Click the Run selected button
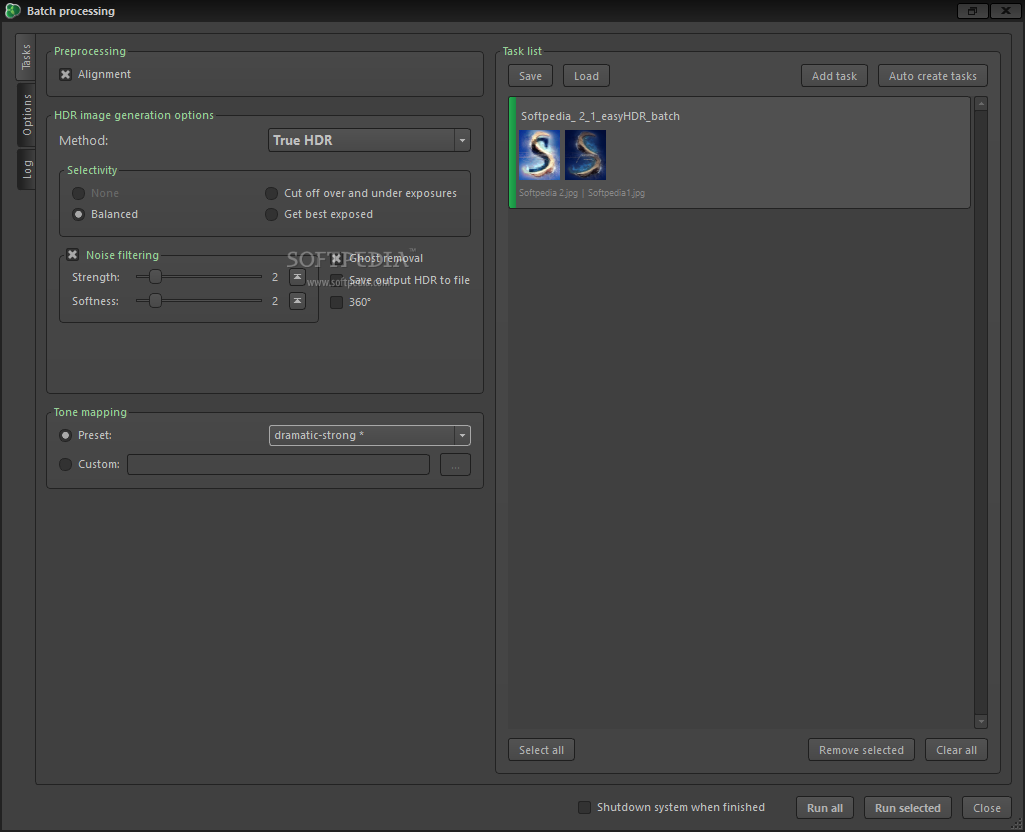The width and height of the screenshot is (1025, 832). pos(908,808)
